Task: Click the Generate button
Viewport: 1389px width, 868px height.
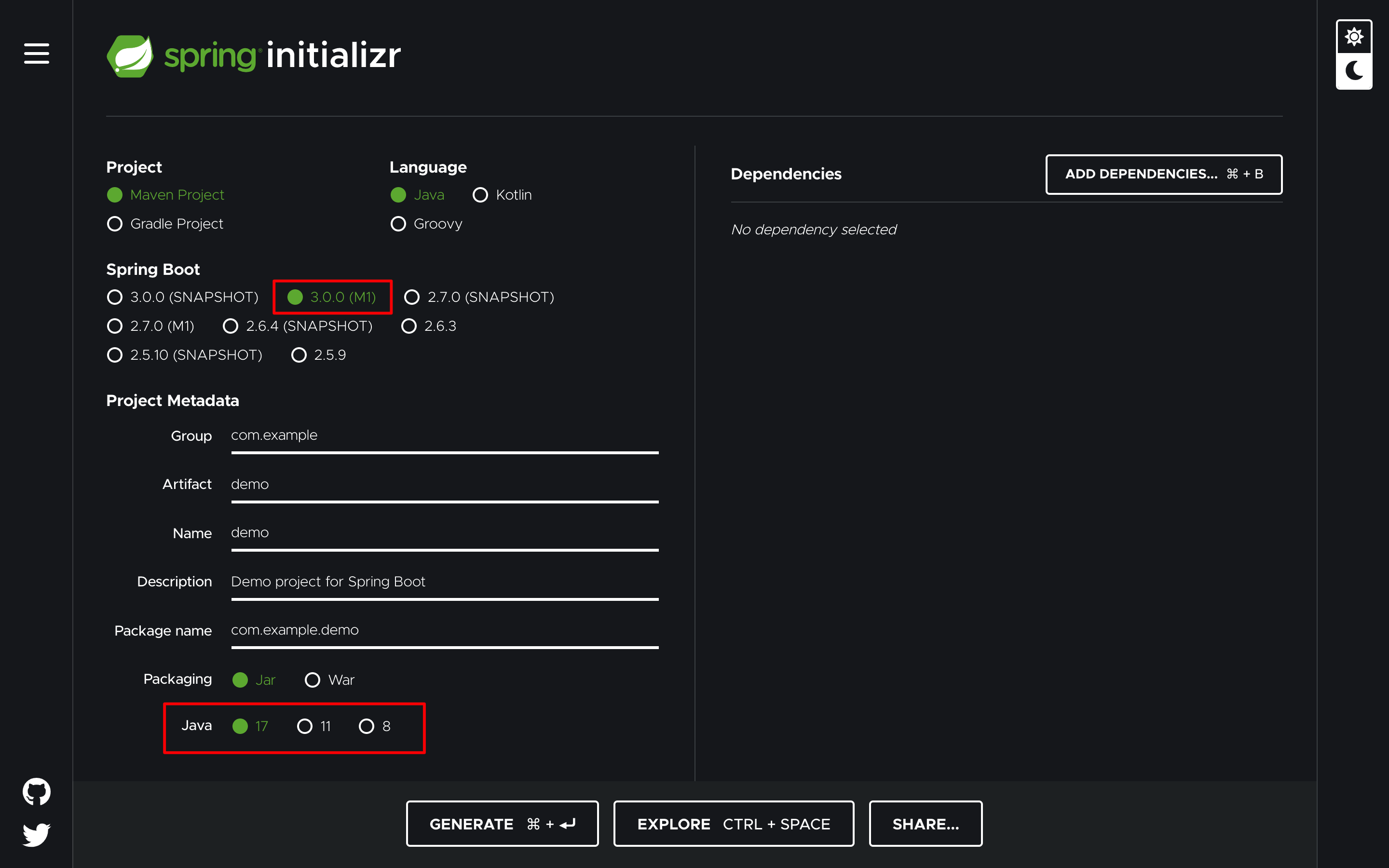Action: pos(502,824)
